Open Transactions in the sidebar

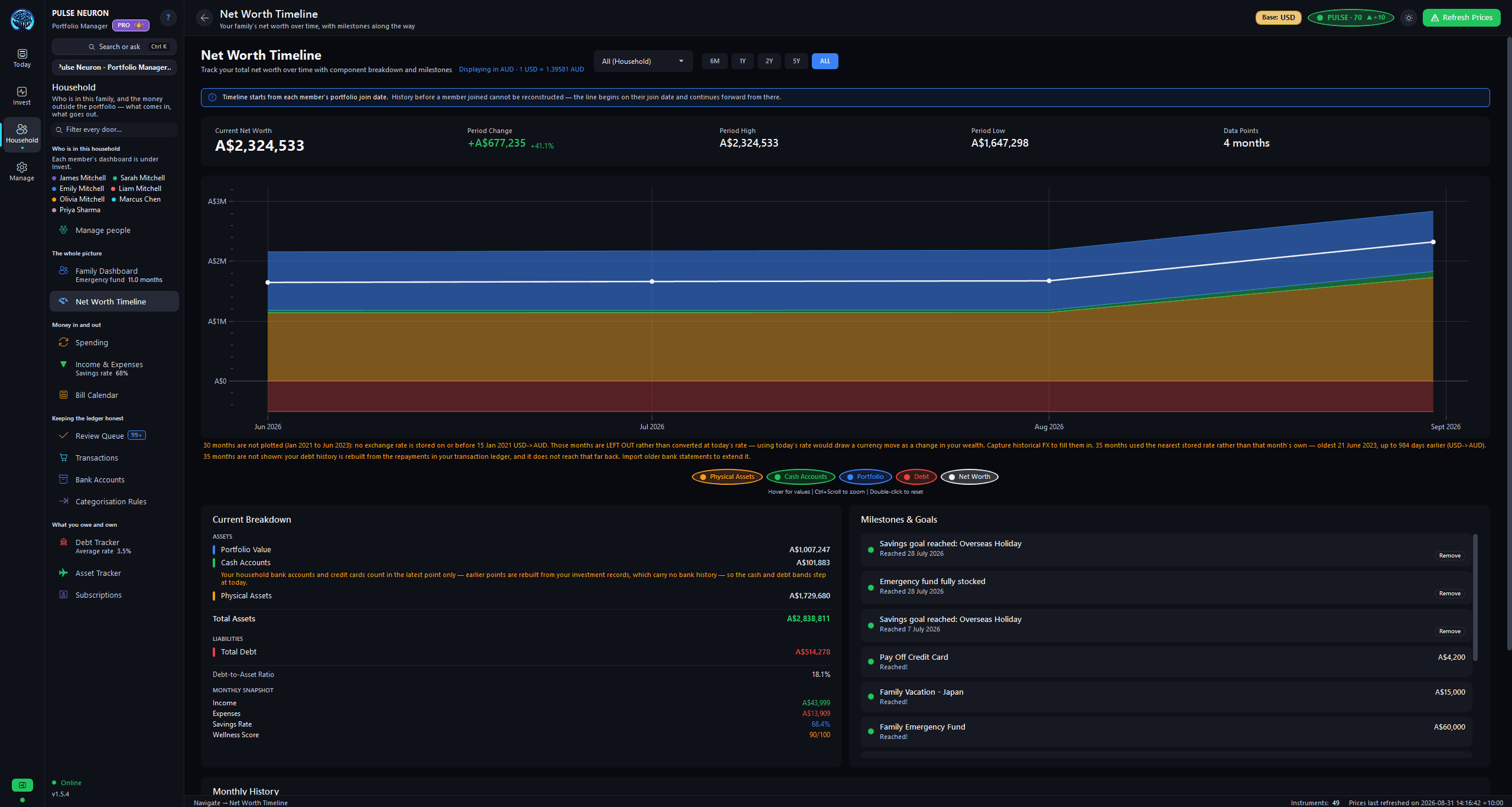tap(114, 458)
